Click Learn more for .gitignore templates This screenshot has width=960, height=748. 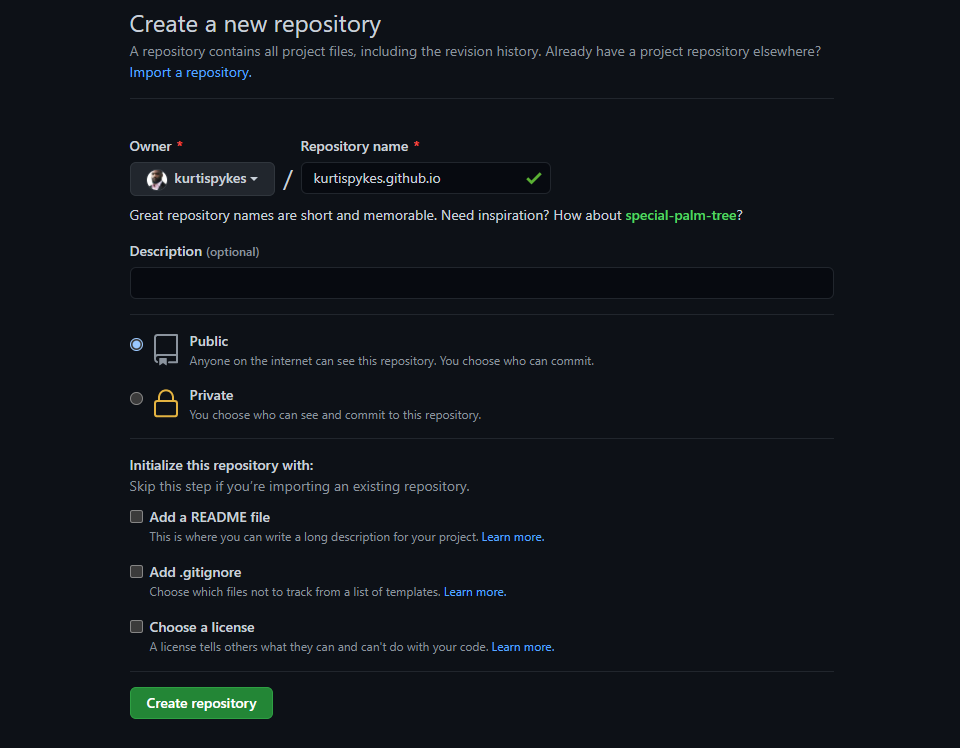tap(474, 591)
